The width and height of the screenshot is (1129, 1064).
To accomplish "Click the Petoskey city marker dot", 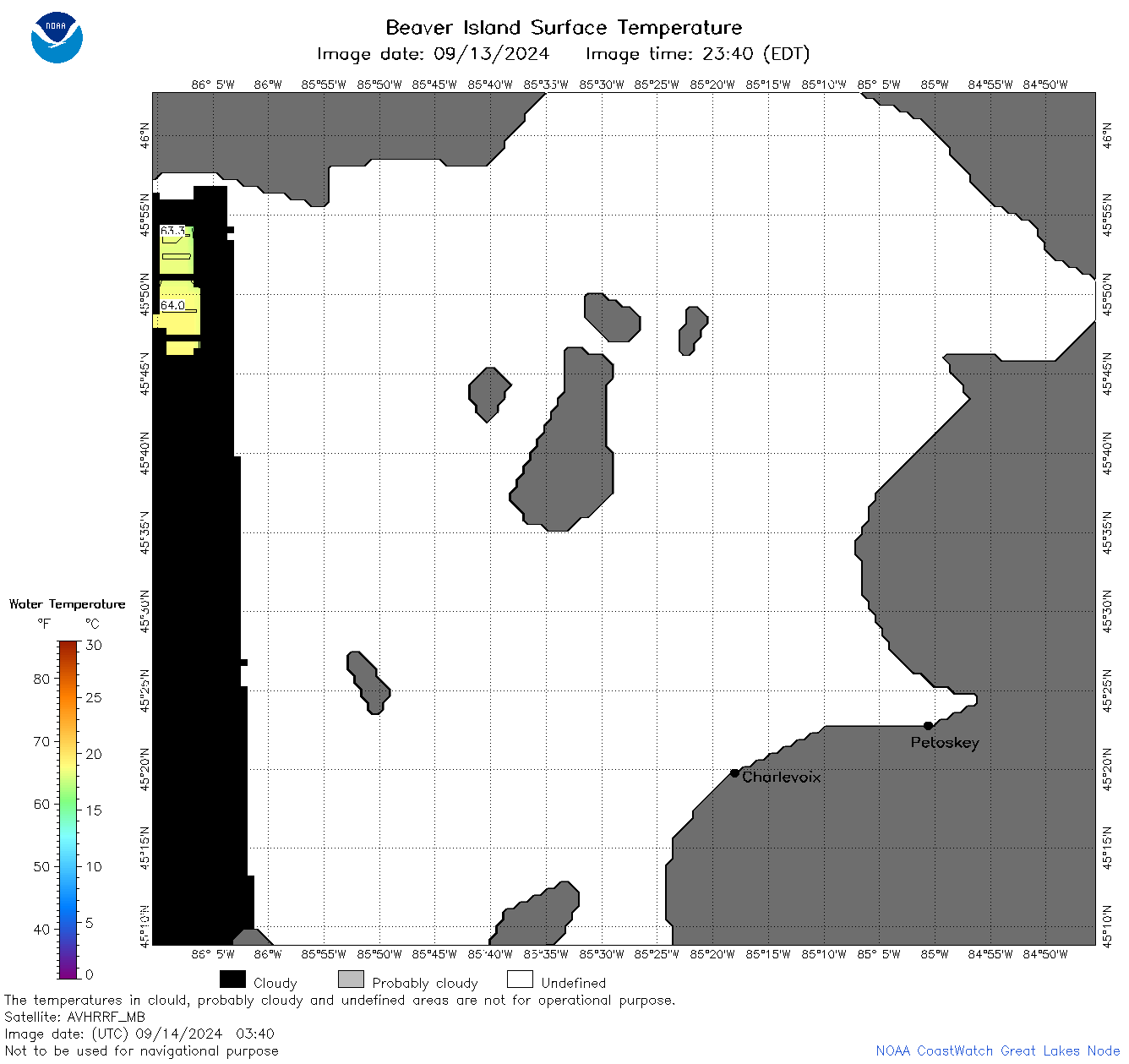I will pyautogui.click(x=928, y=726).
